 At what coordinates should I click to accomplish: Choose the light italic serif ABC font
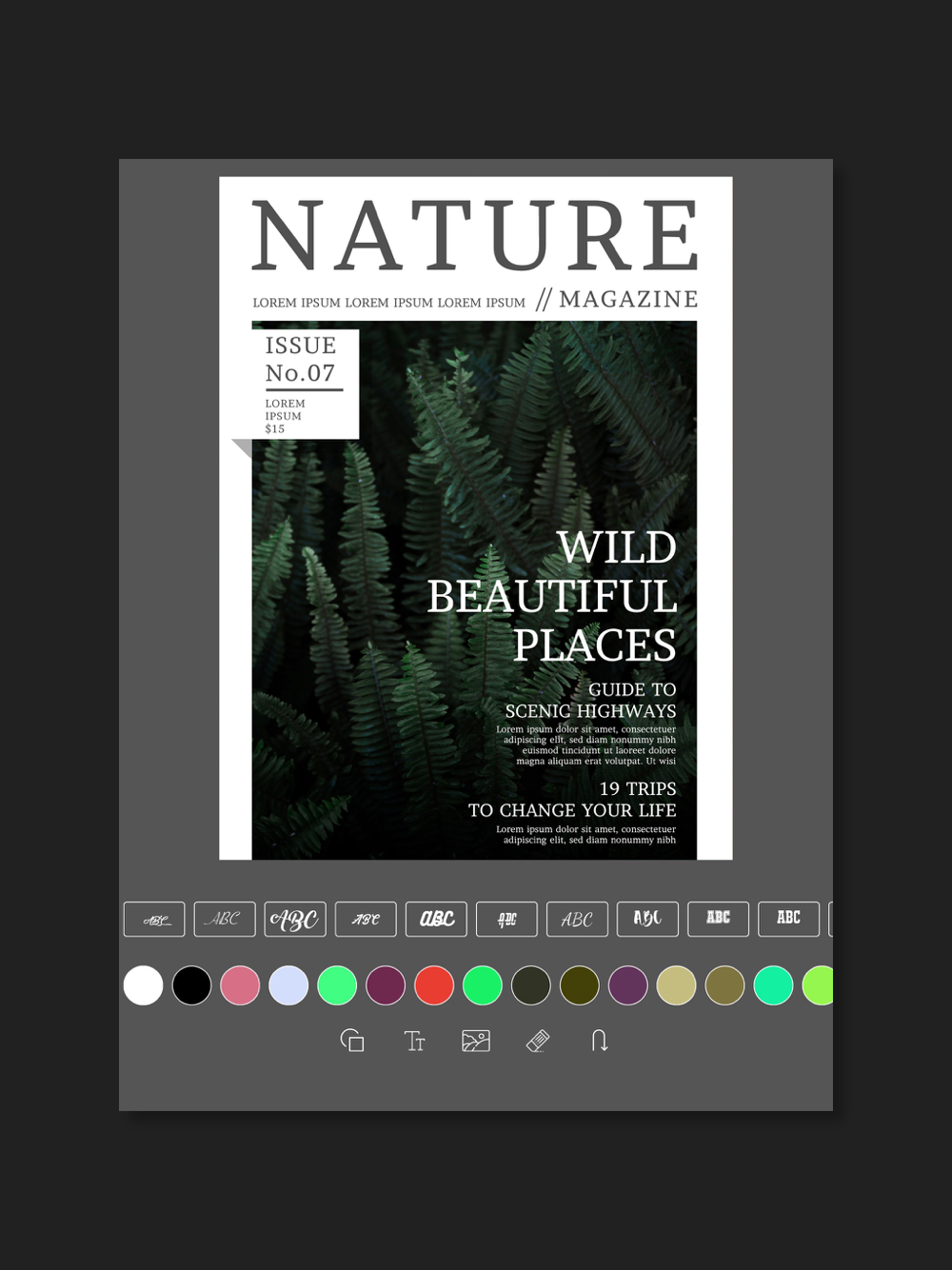click(577, 919)
